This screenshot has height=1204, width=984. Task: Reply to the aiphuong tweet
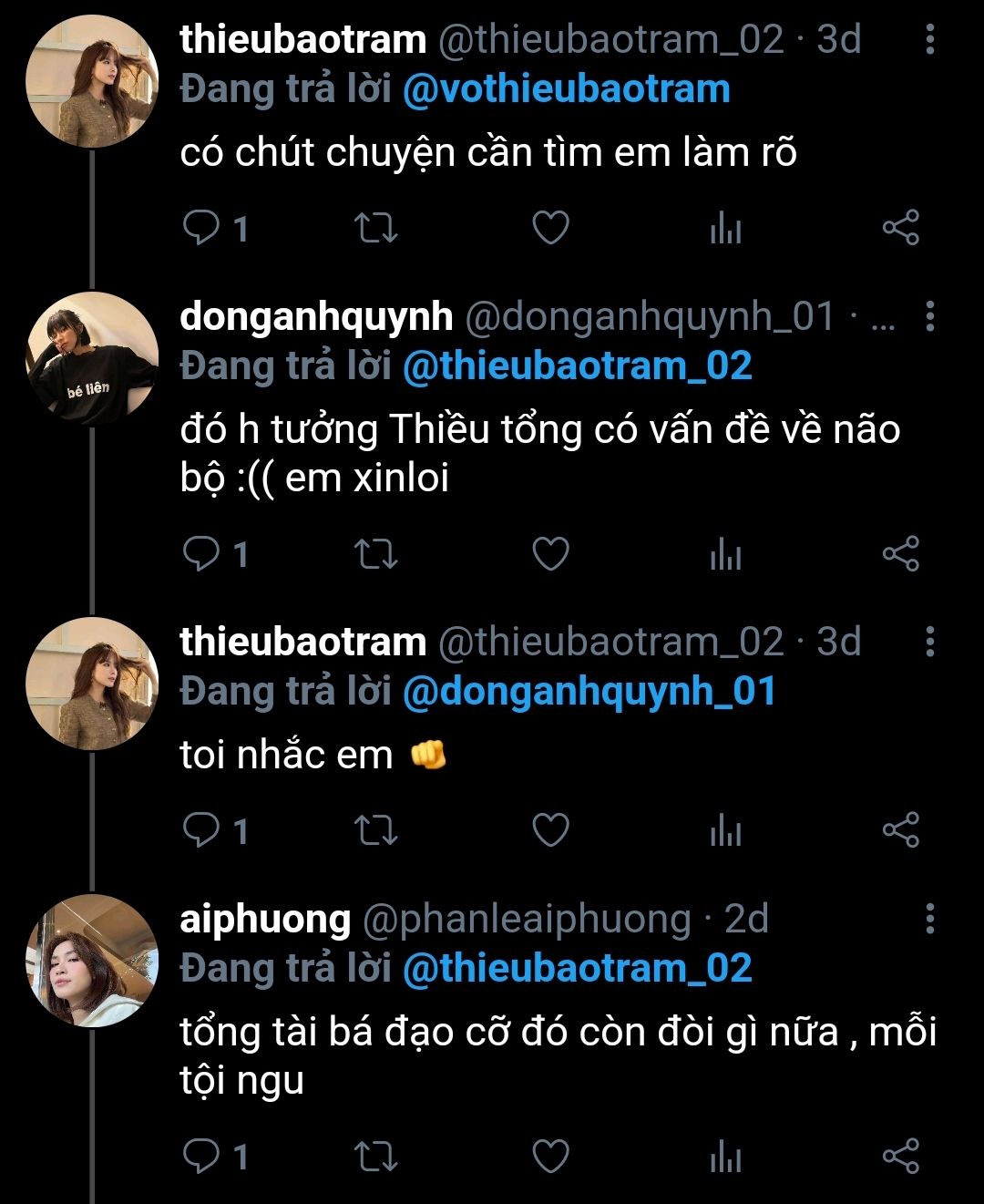(x=200, y=1157)
